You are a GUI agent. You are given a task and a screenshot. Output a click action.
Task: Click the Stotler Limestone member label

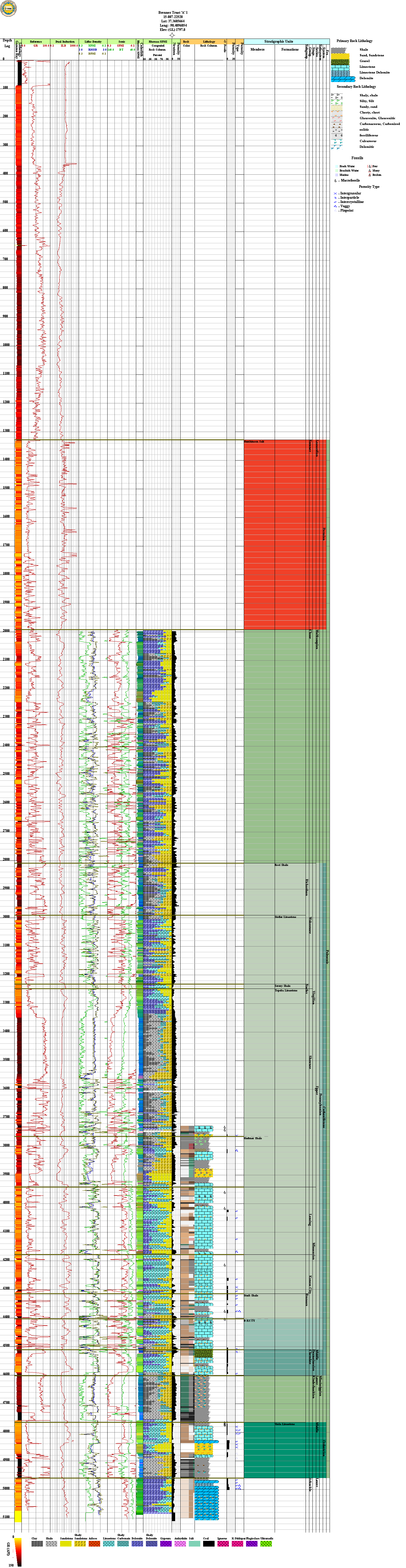click(285, 917)
